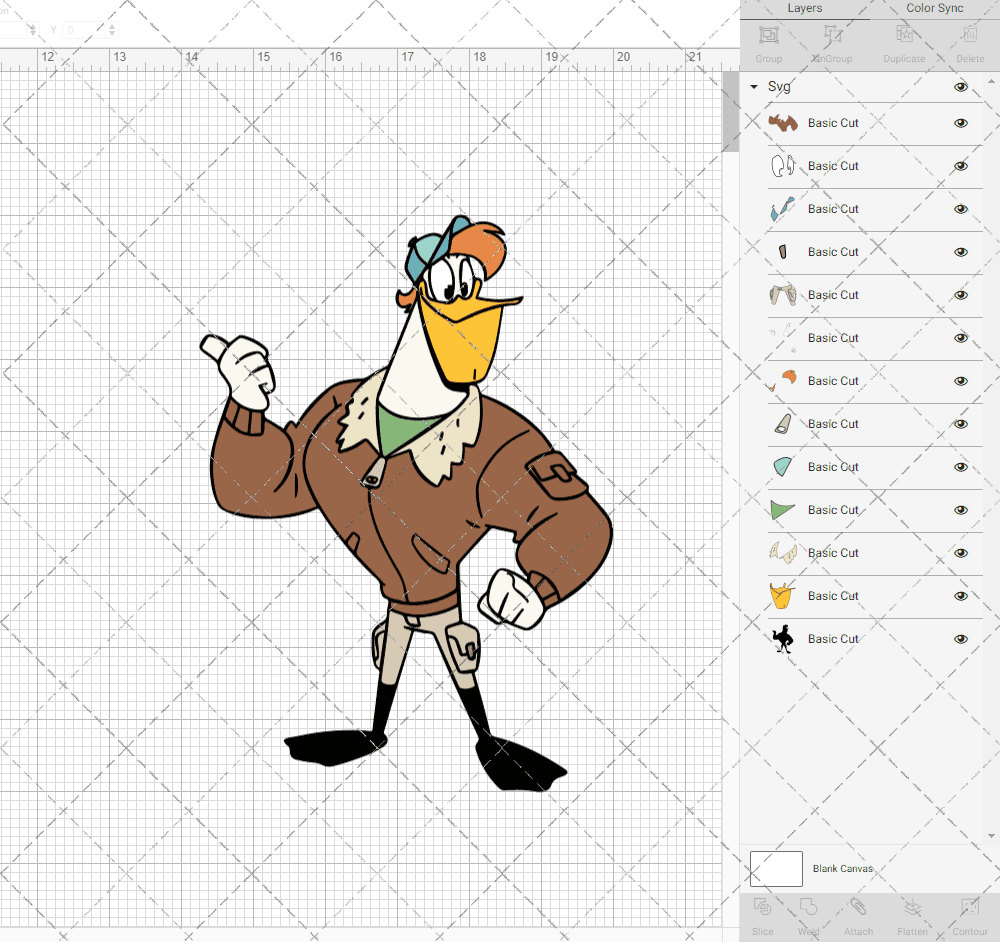Hide the small brown zipper pull layer
This screenshot has width=1000, height=942.
pos(961,252)
